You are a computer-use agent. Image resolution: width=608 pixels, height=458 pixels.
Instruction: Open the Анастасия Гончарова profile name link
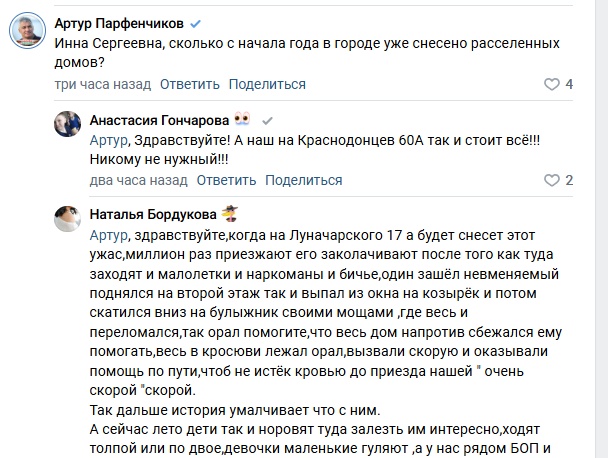point(159,121)
